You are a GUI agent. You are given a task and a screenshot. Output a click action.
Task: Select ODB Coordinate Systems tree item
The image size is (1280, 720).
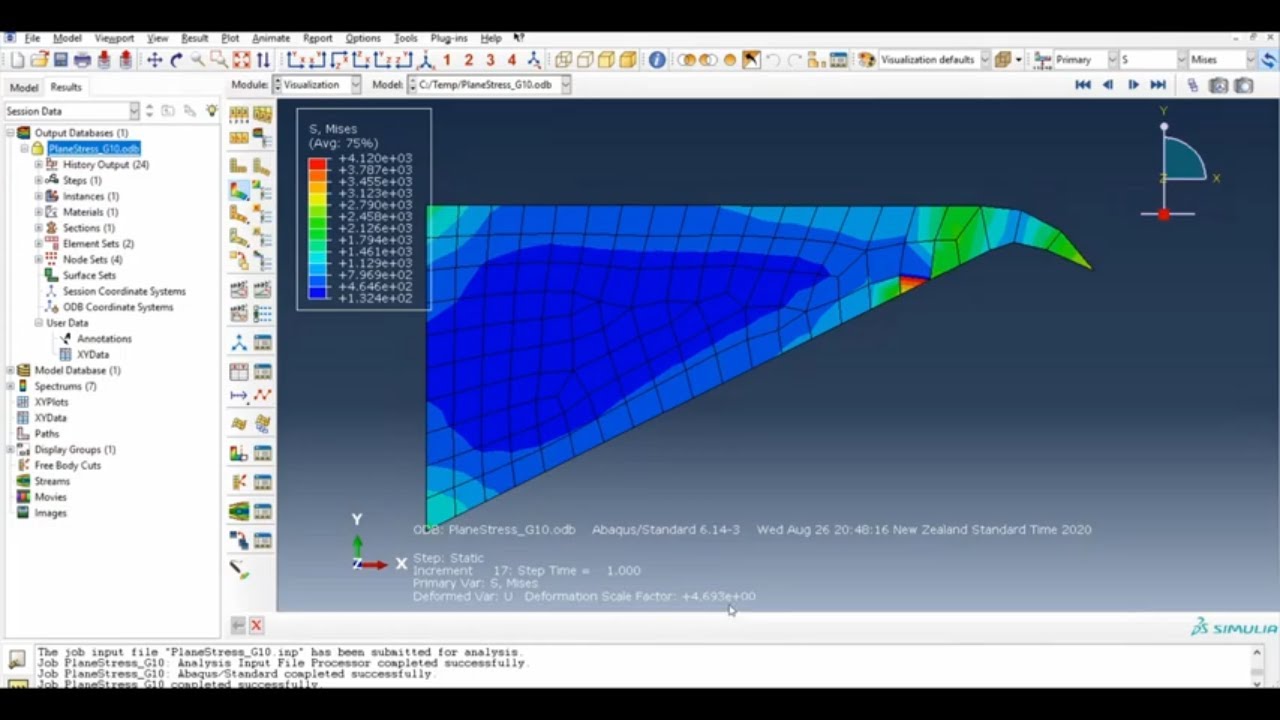click(x=117, y=307)
